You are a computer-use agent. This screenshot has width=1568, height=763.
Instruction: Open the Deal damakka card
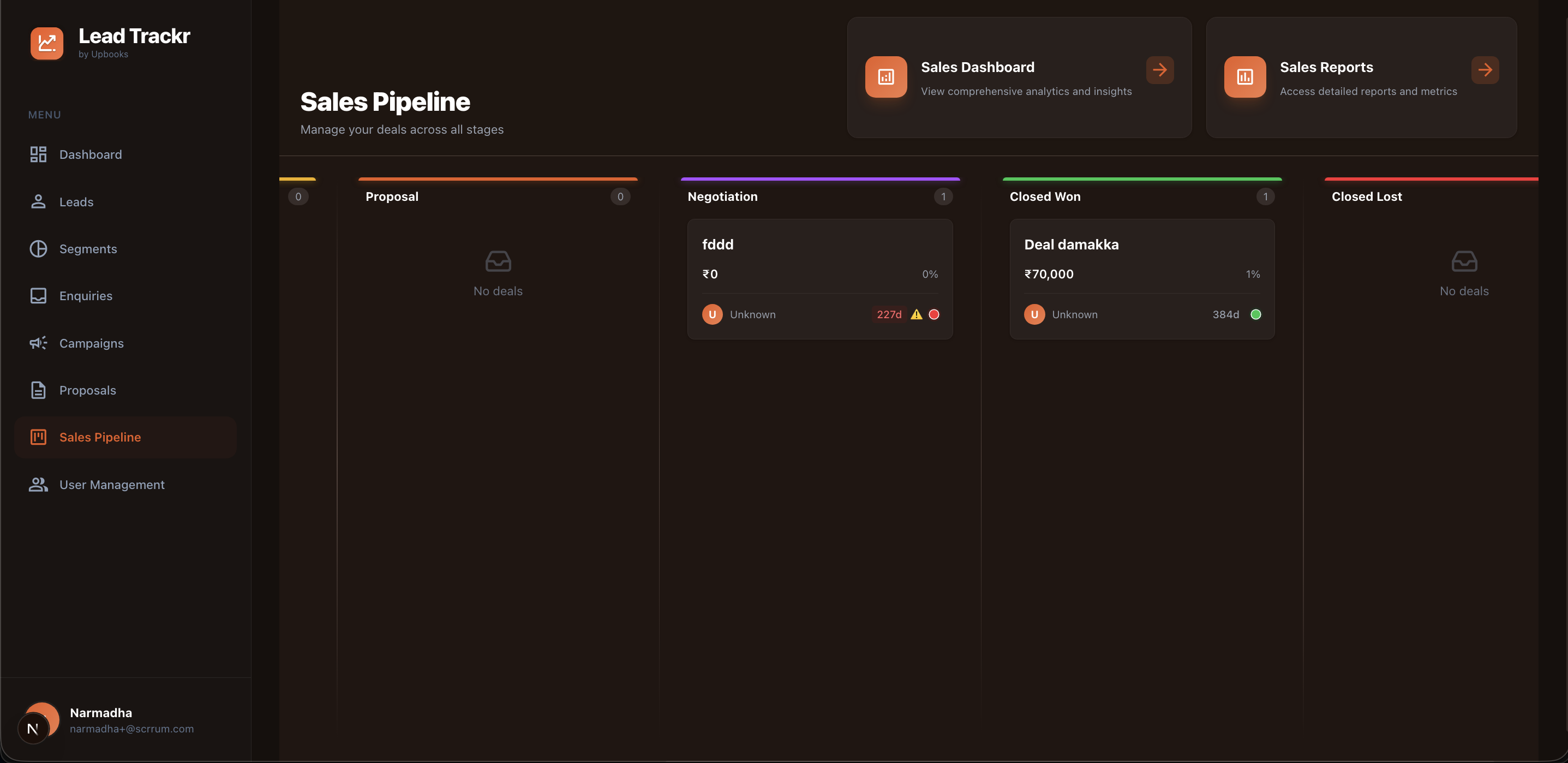(1142, 279)
